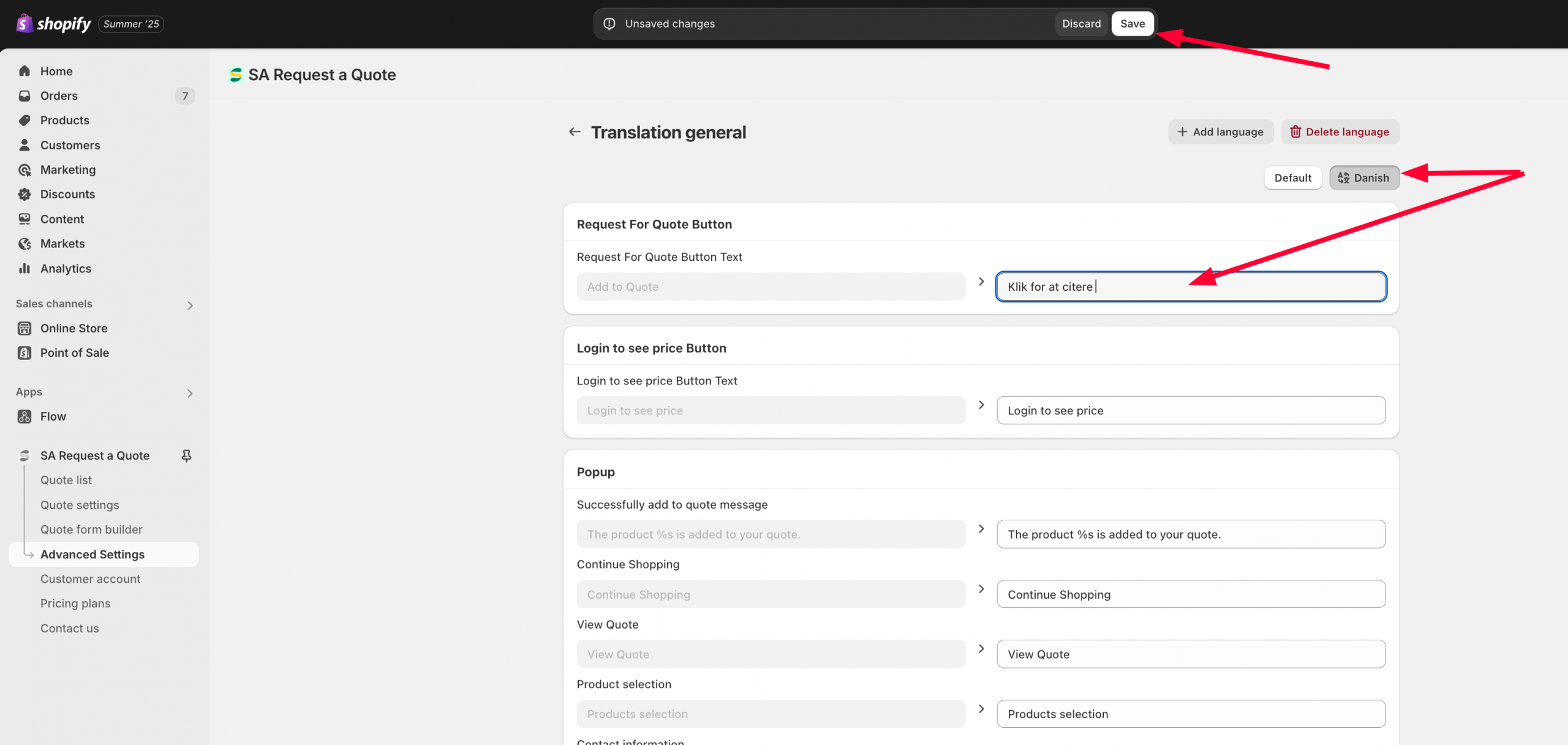Open Quote list submenu
This screenshot has height=745, width=1568.
(x=66, y=480)
